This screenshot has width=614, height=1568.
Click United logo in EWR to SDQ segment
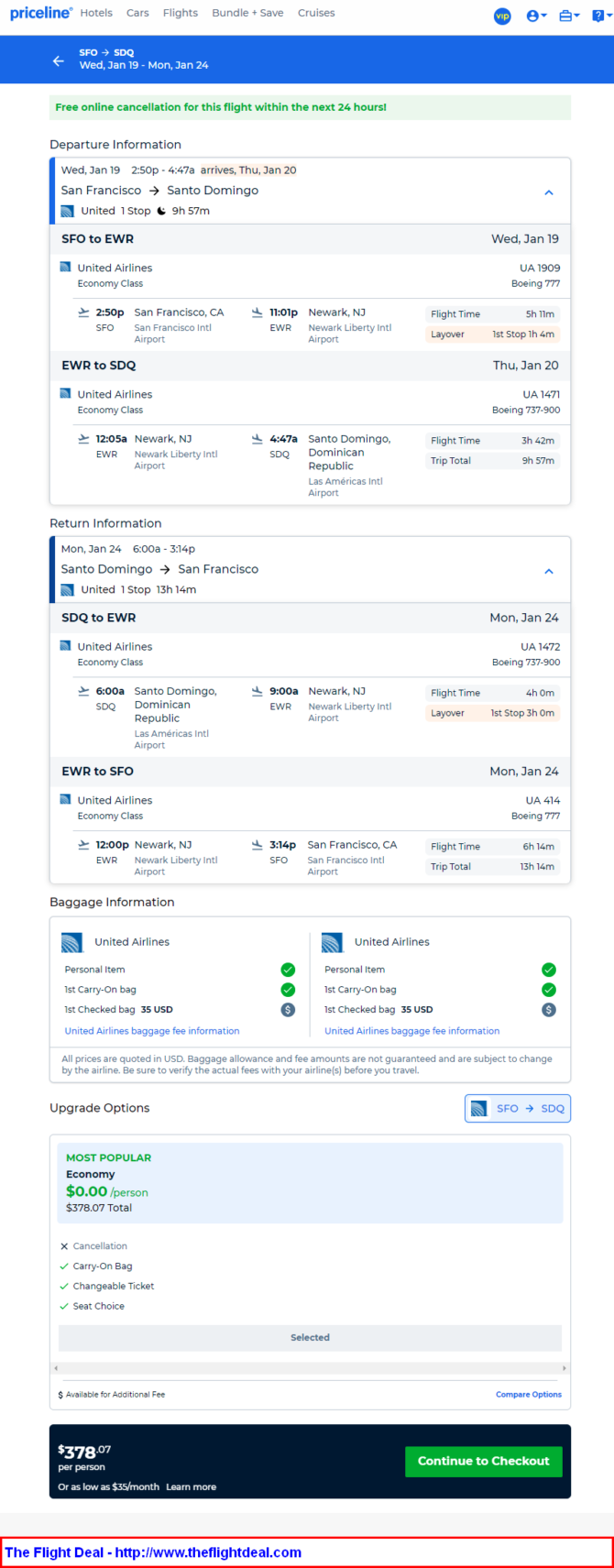(65, 394)
